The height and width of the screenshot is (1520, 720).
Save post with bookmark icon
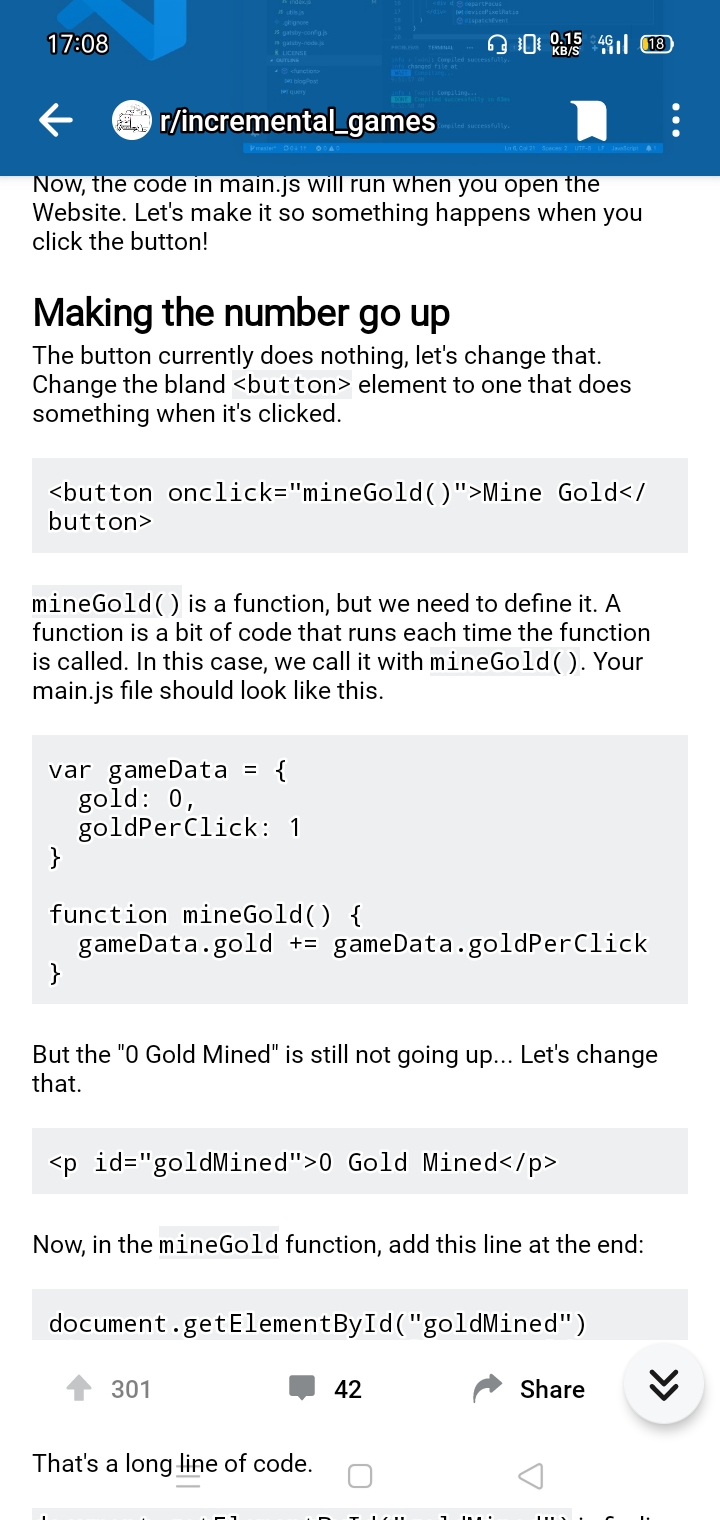pyautogui.click(x=591, y=121)
